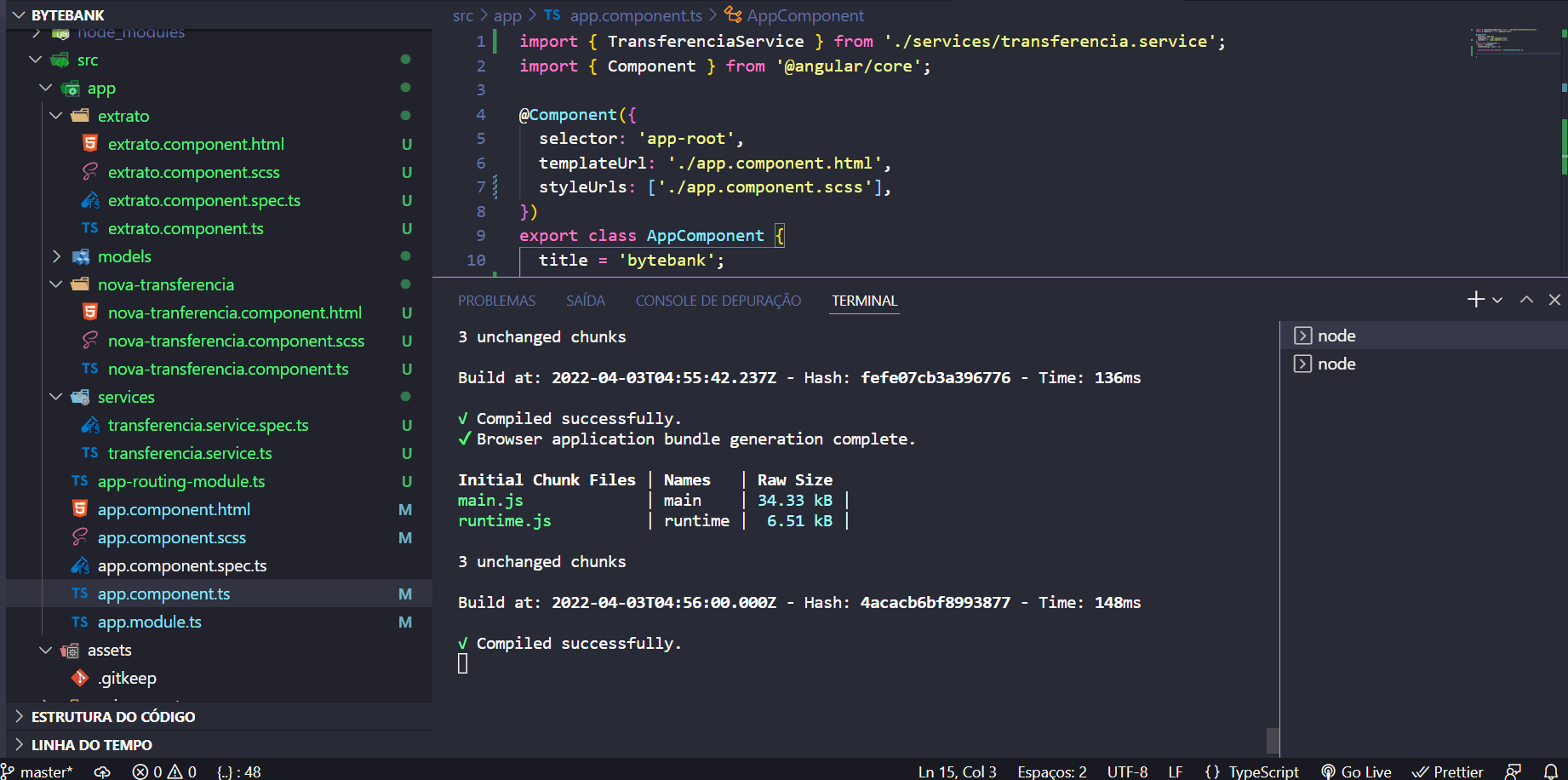
Task: Click the app breadcrumb
Action: coord(507,15)
